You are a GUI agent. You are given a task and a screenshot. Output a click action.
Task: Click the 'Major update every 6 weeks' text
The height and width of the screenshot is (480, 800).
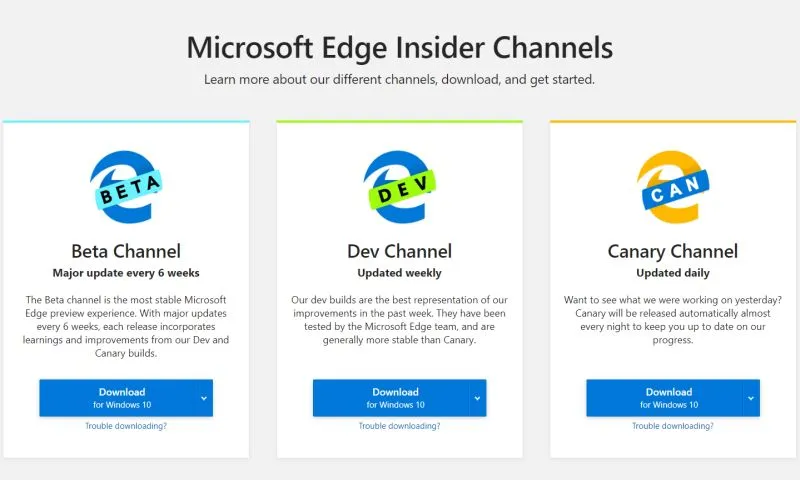tap(126, 272)
